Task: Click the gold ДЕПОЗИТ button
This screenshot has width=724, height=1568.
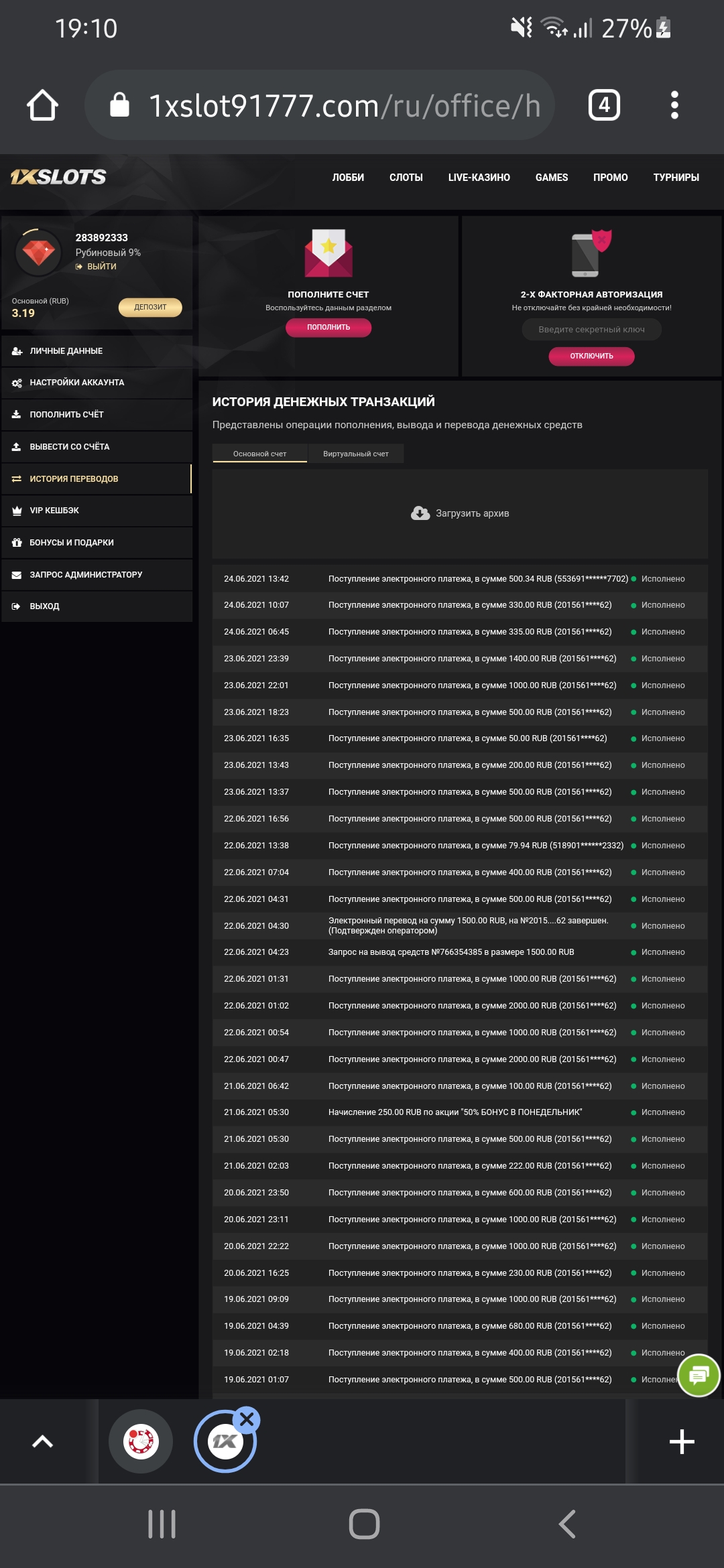Action: [150, 307]
